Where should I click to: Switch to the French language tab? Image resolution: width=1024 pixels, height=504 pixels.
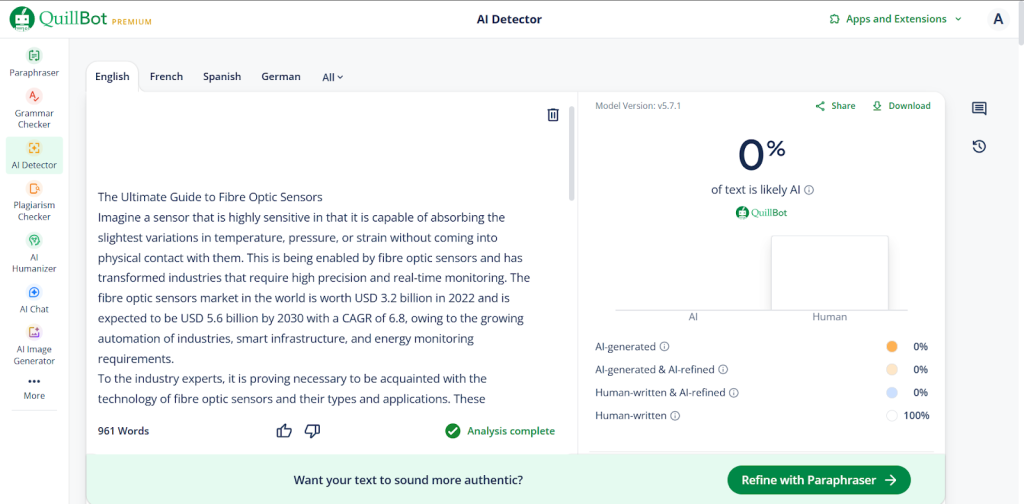click(166, 77)
